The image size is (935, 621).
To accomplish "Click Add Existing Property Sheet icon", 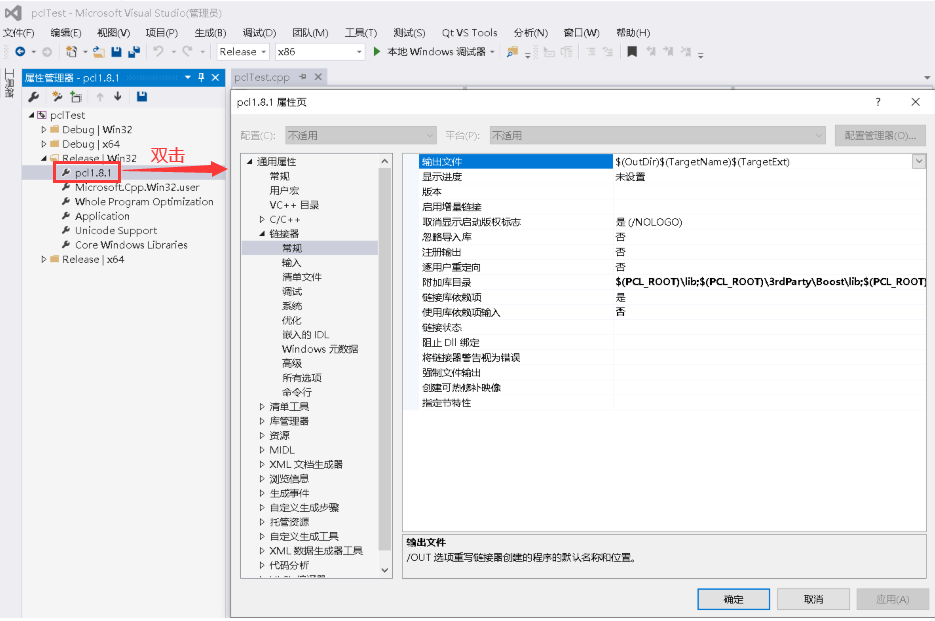I will 76,97.
